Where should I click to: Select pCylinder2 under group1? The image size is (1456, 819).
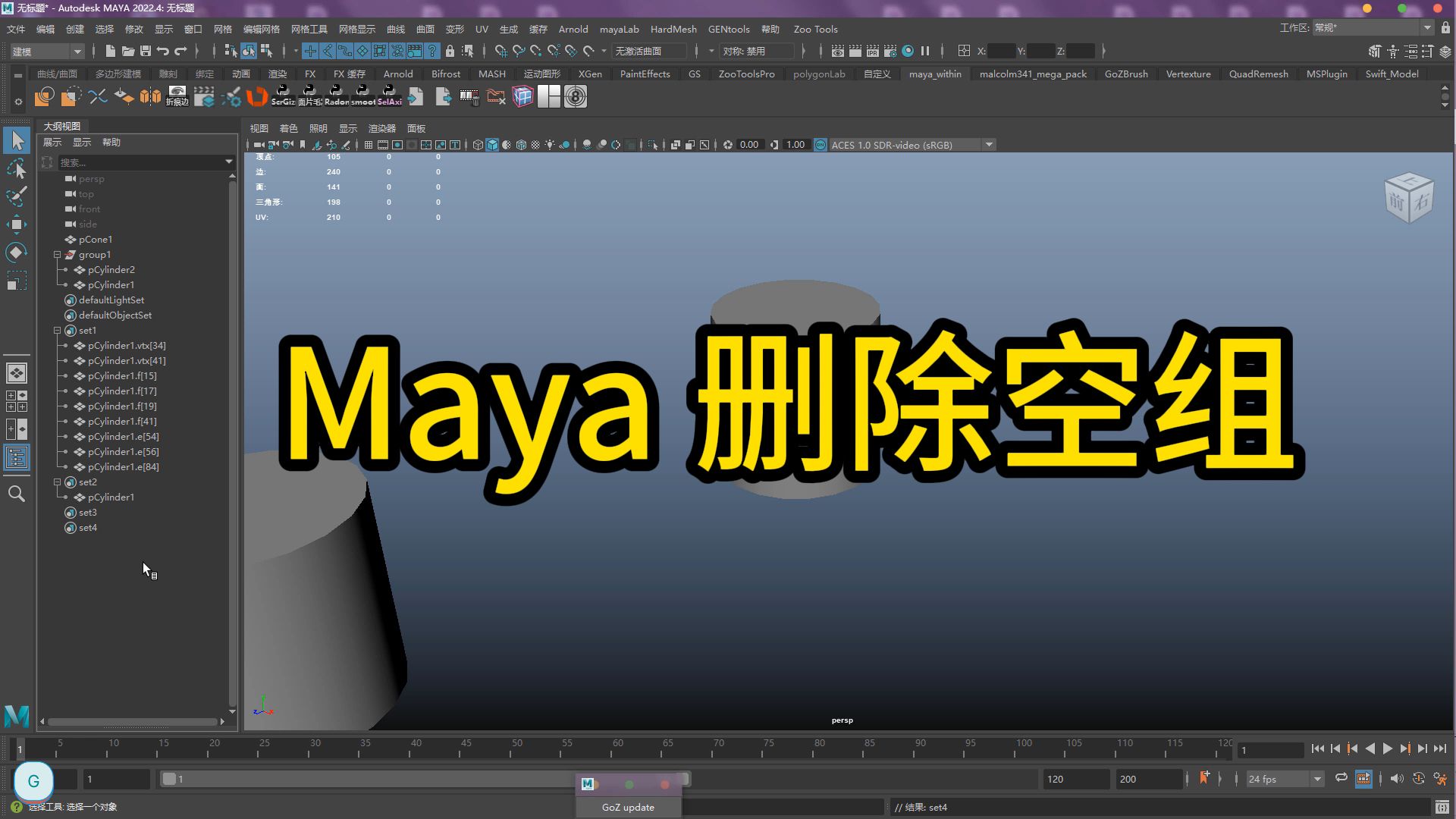click(x=111, y=270)
